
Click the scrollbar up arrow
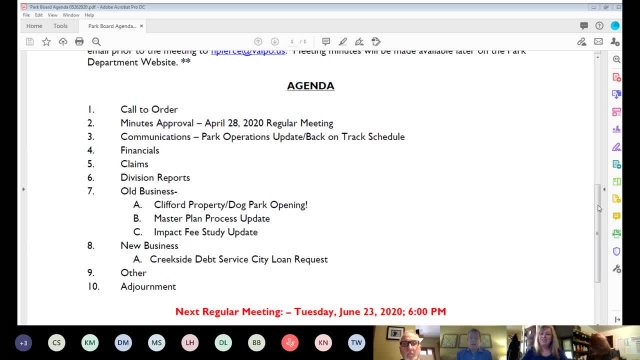click(598, 58)
